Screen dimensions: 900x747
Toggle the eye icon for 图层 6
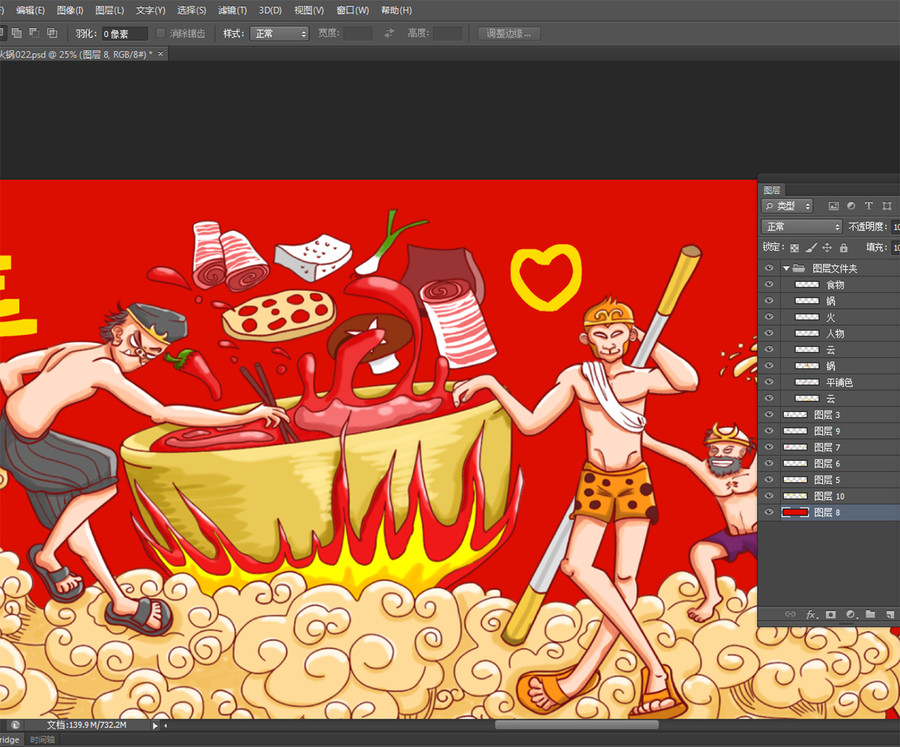click(x=769, y=463)
